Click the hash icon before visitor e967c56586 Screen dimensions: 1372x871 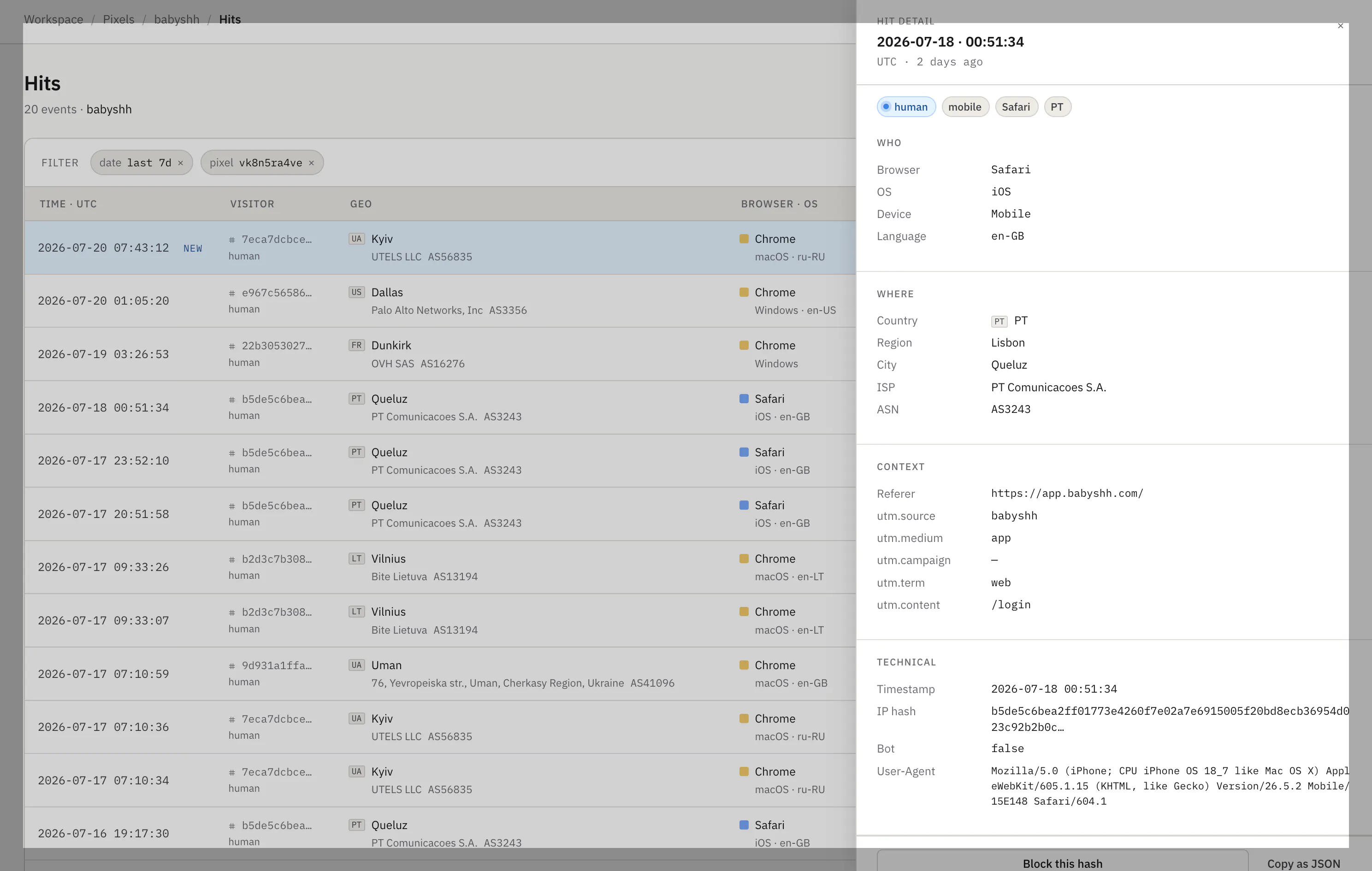232,294
